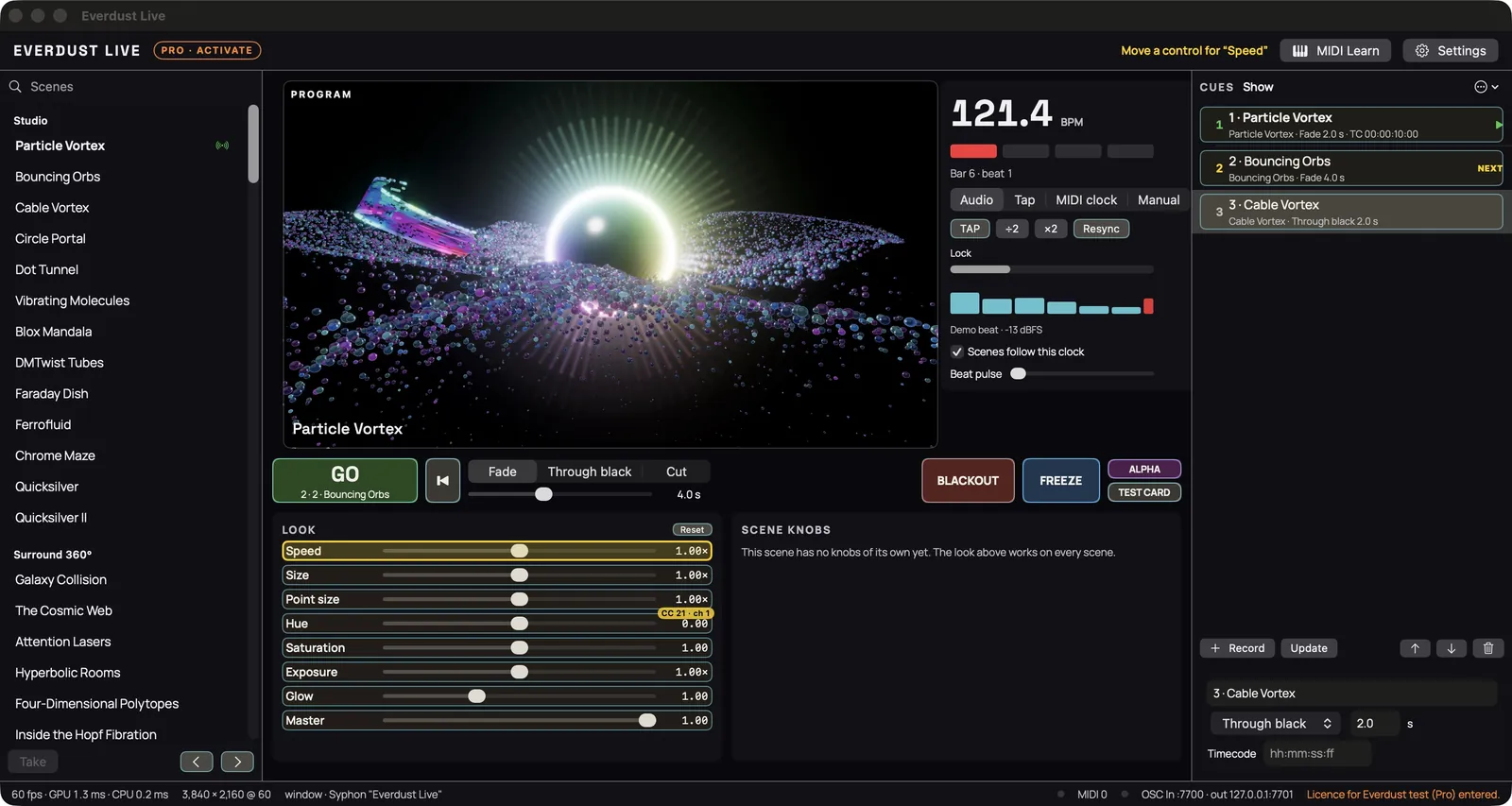Viewport: 1512px width, 806px height.
Task: Click the Master slider handle
Action: pyautogui.click(x=647, y=721)
